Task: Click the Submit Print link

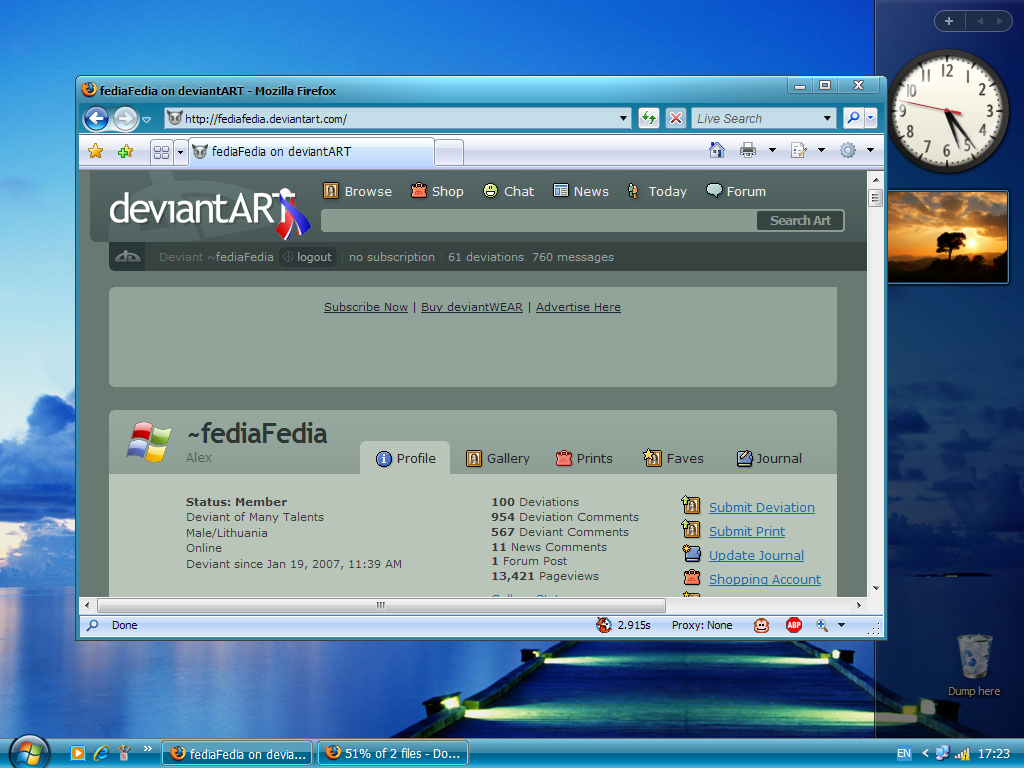Action: (x=747, y=532)
